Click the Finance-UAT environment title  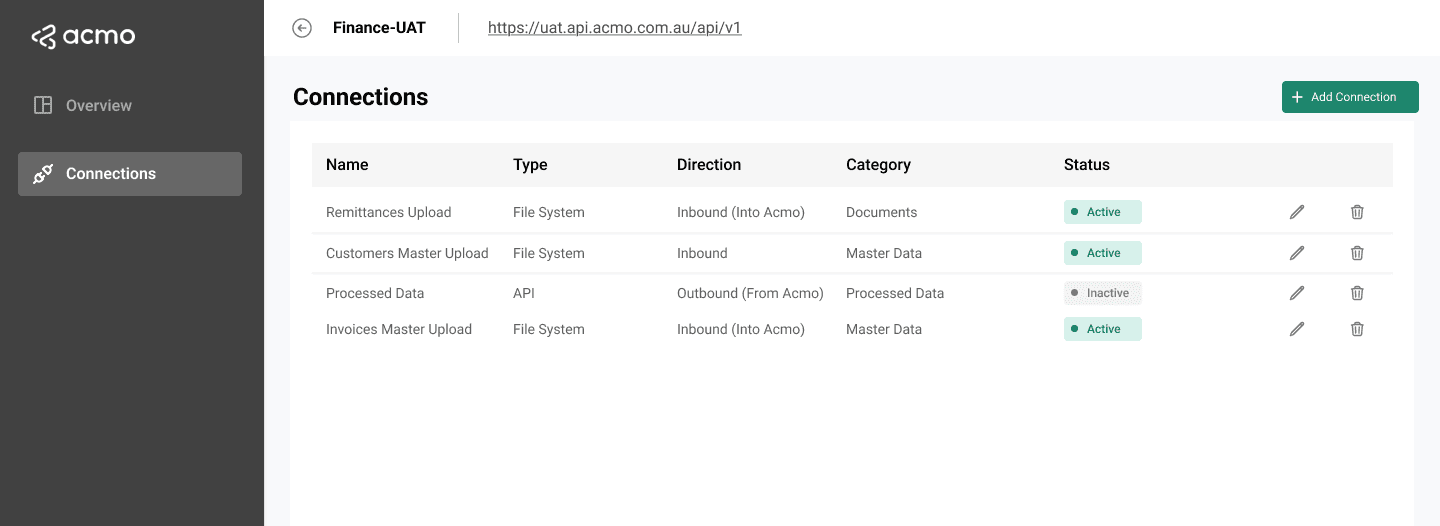click(x=379, y=28)
